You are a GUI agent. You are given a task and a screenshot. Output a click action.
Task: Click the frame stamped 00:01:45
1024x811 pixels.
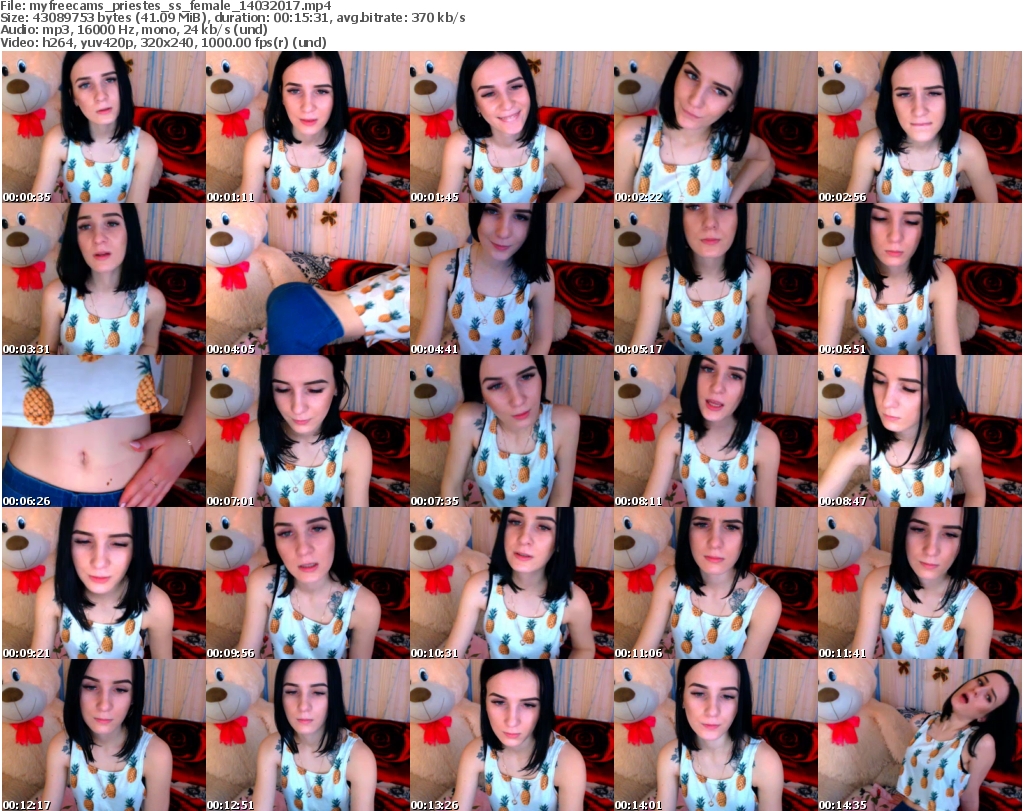coord(511,127)
